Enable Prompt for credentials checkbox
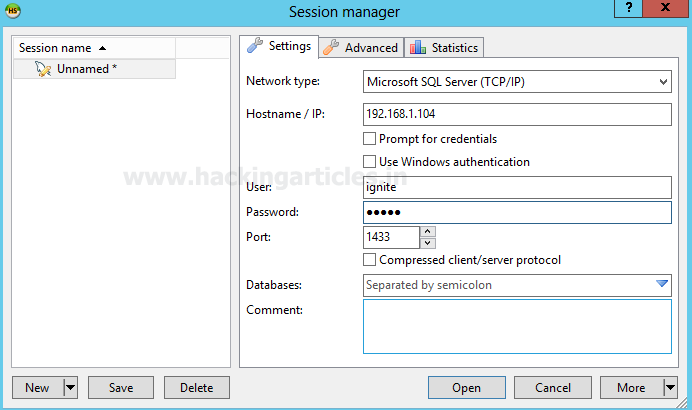 pyautogui.click(x=370, y=139)
